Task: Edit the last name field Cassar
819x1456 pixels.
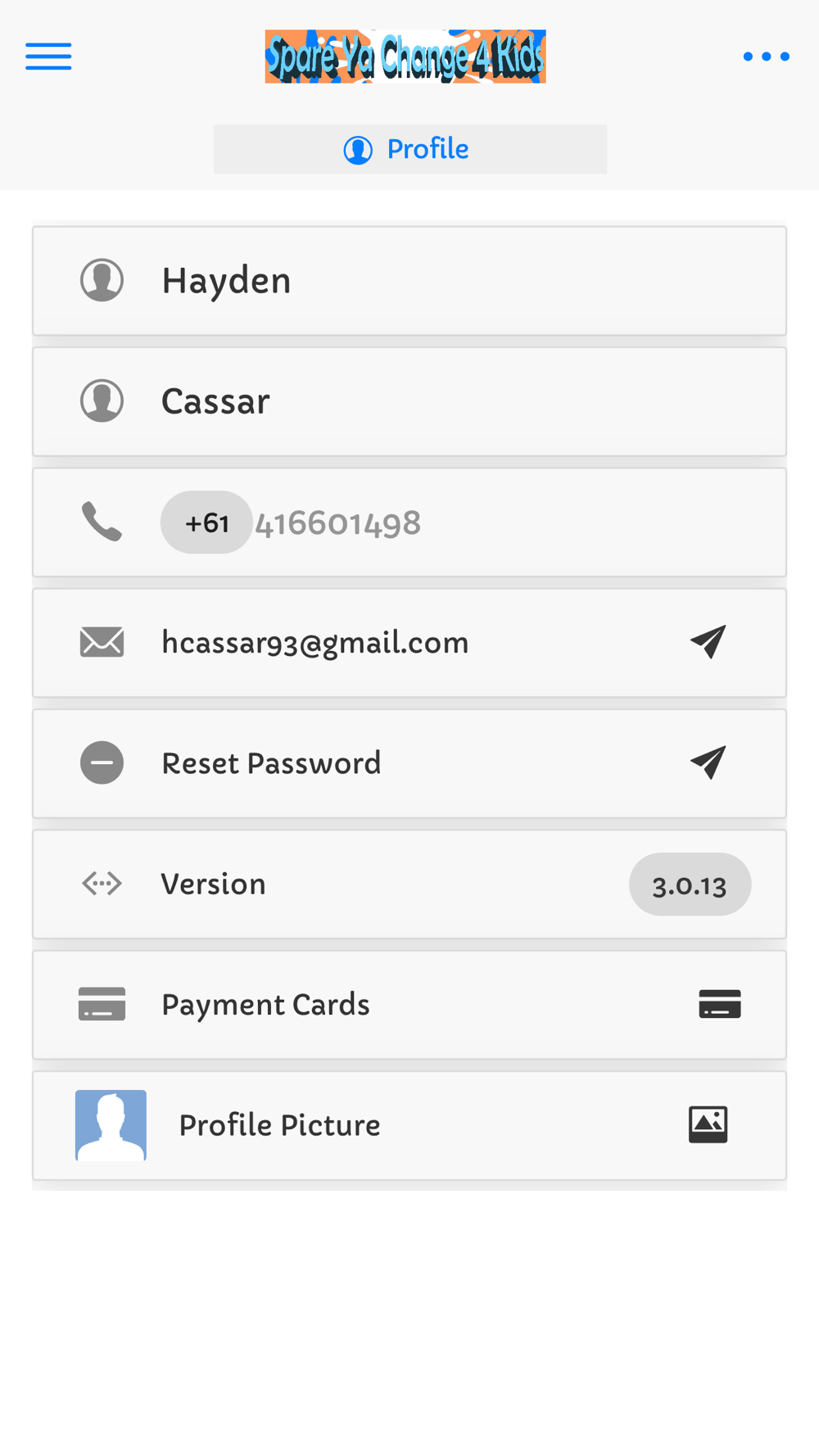Action: pos(409,401)
